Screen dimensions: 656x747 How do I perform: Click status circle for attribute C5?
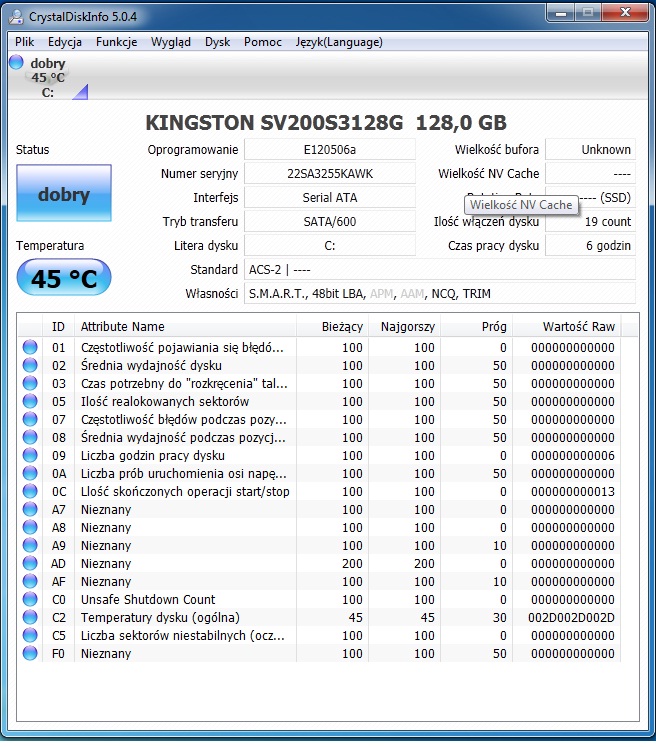(x=30, y=636)
